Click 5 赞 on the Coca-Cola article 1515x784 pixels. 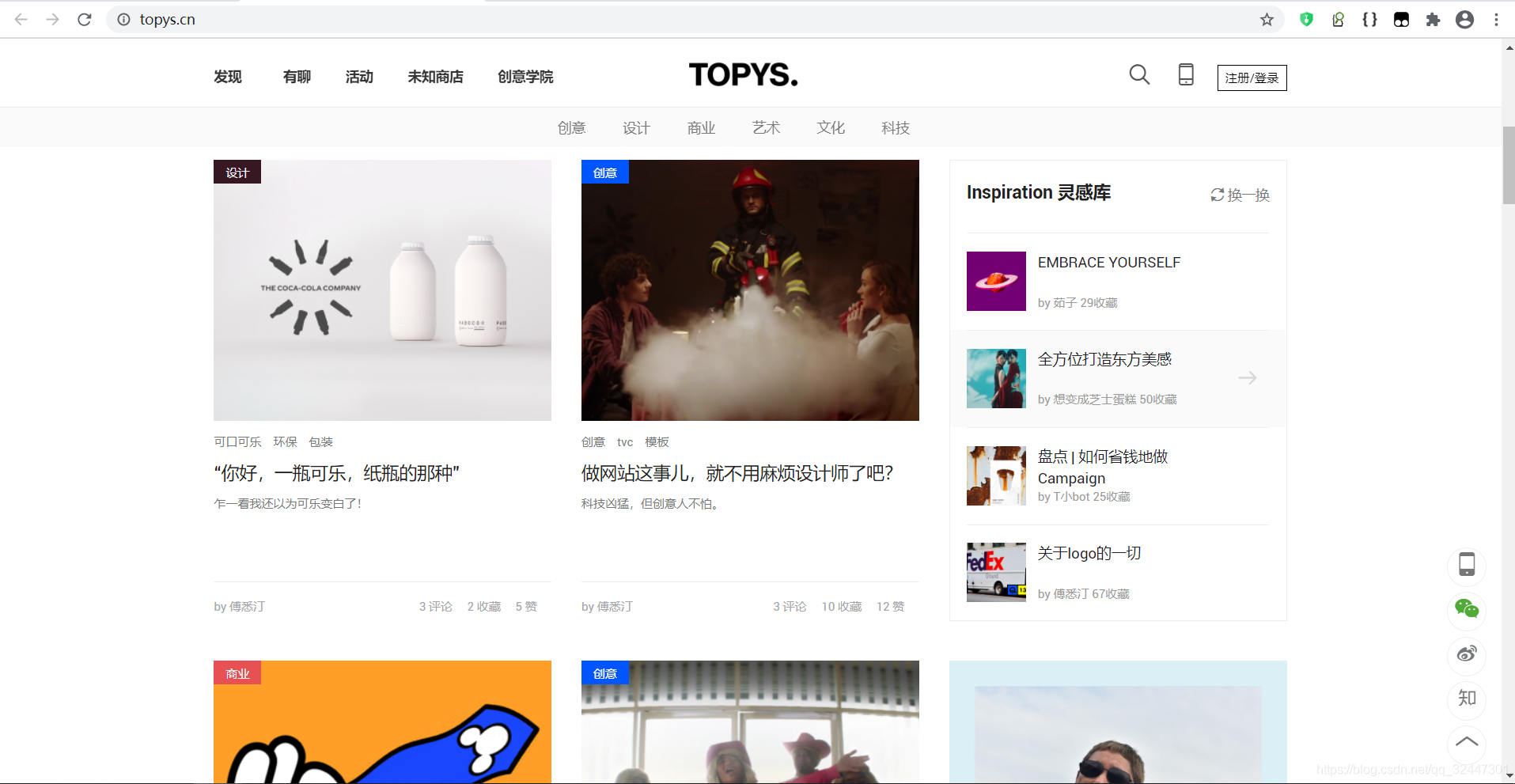point(526,607)
